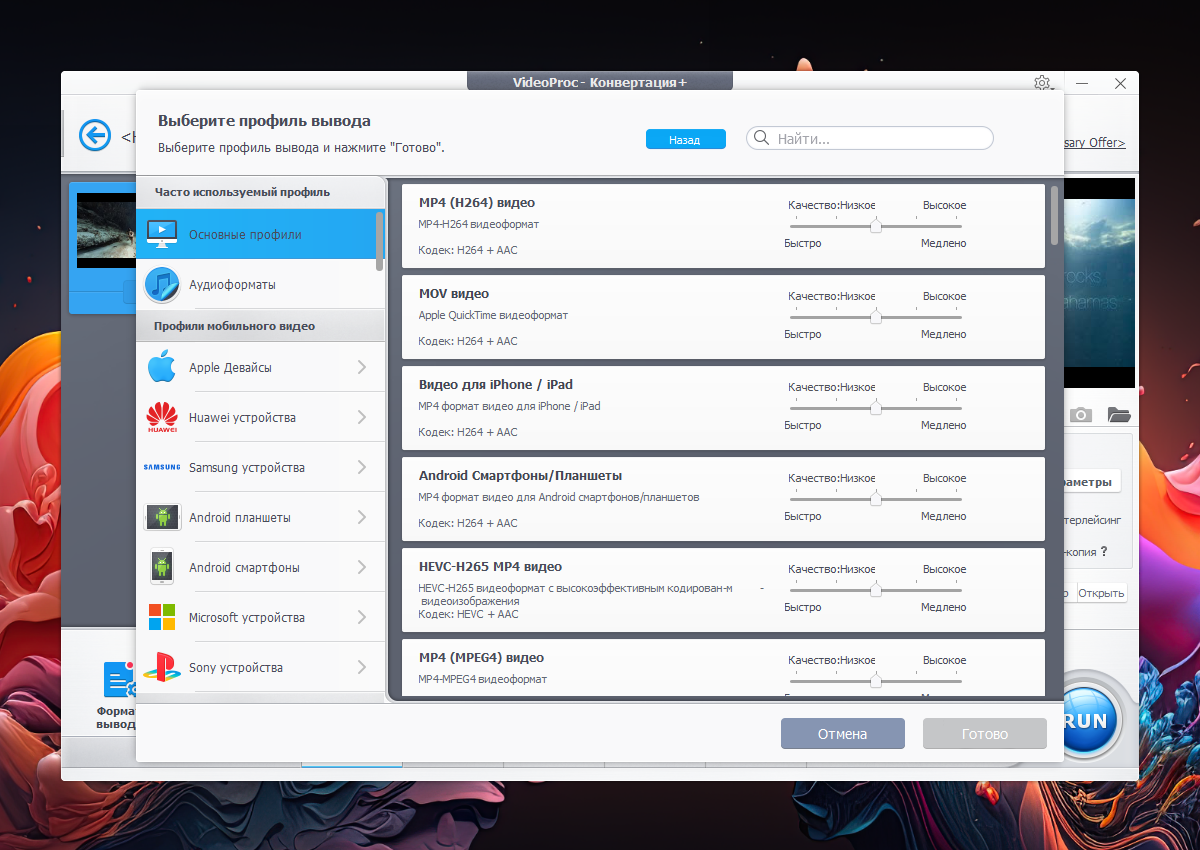Open the Offer link at top right
Viewport: 1200px width, 850px height.
1095,143
